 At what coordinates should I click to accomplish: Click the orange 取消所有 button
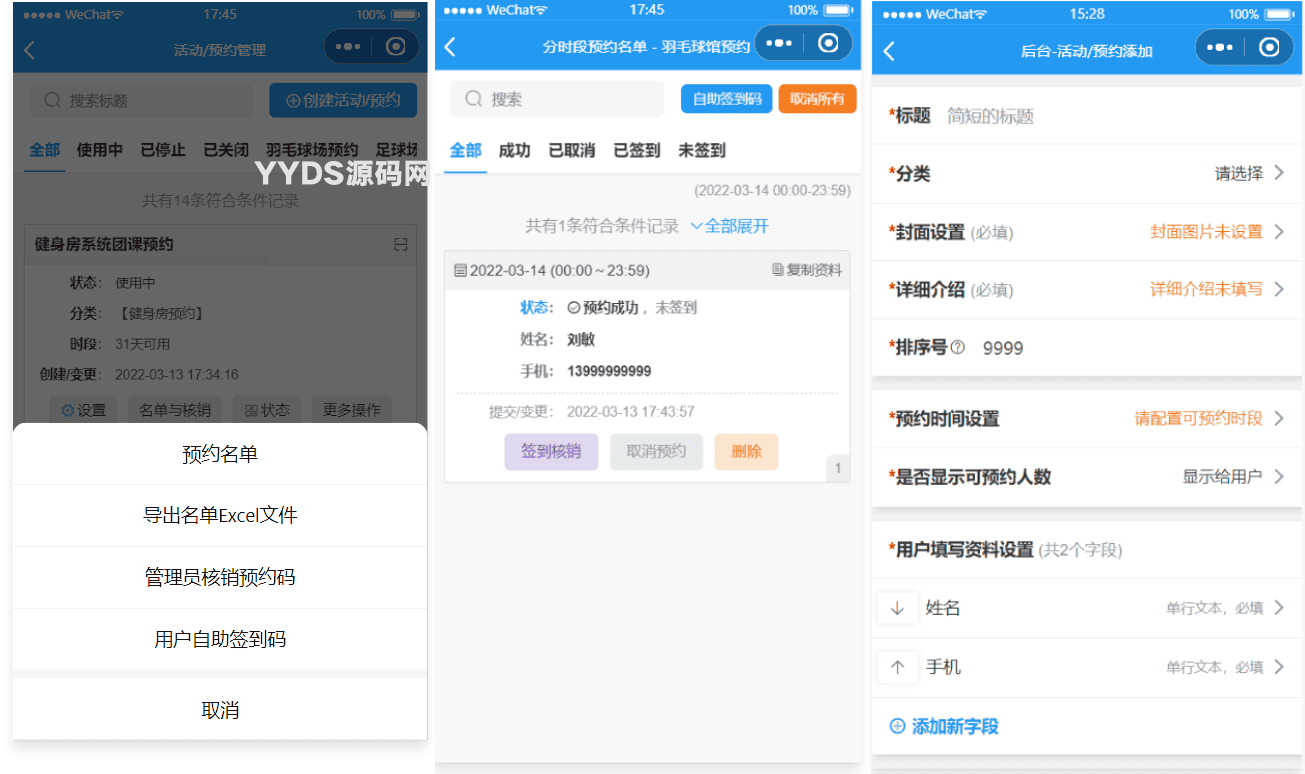(817, 98)
